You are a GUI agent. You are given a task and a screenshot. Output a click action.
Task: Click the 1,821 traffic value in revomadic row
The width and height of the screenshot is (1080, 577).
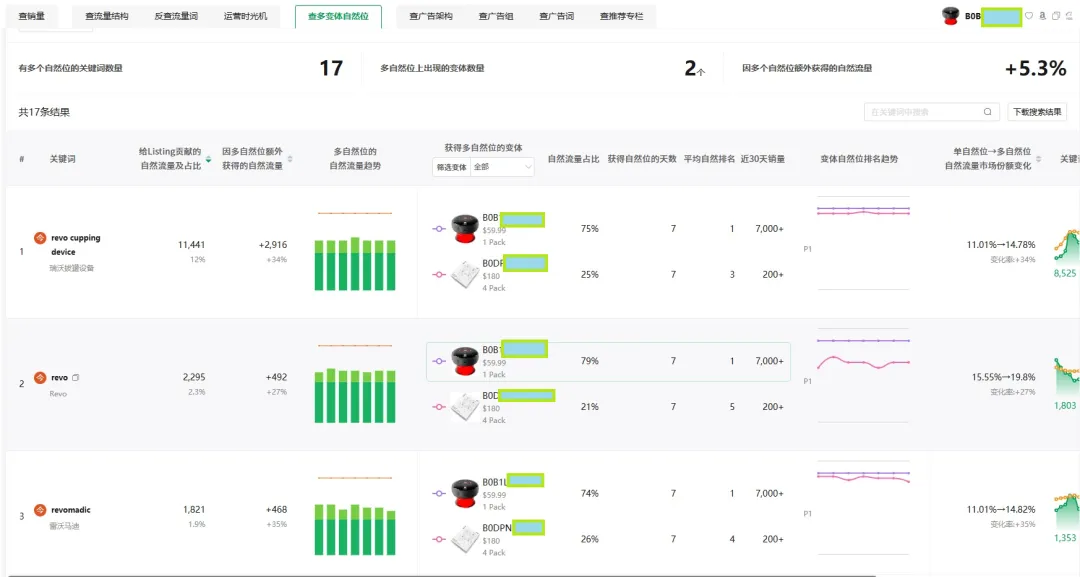click(194, 510)
